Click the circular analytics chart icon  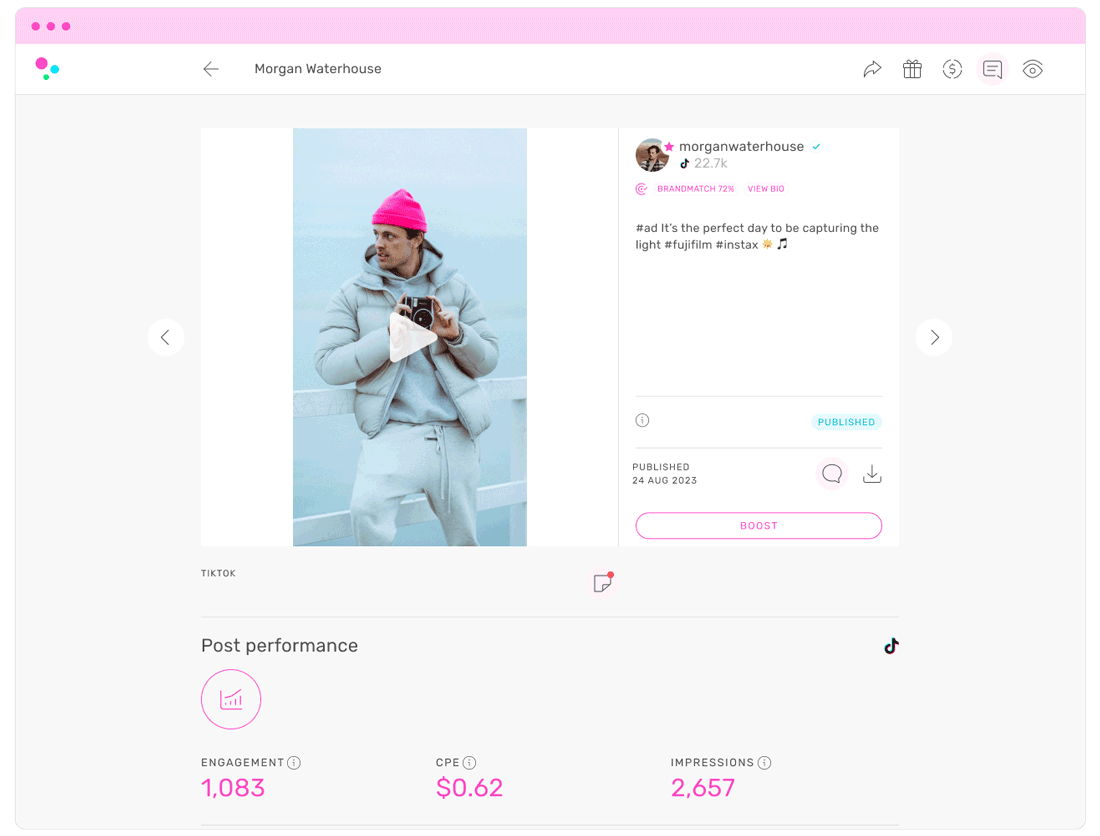231,699
